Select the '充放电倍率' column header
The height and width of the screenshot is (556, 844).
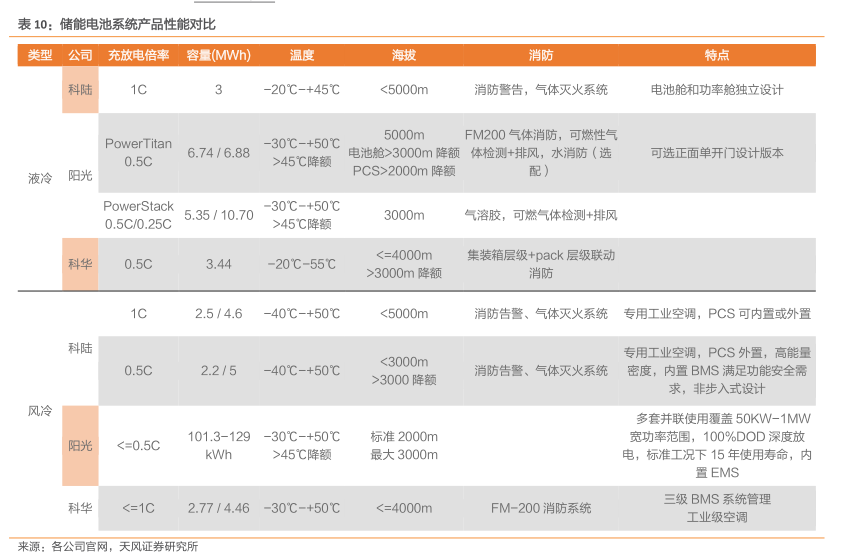pos(138,55)
